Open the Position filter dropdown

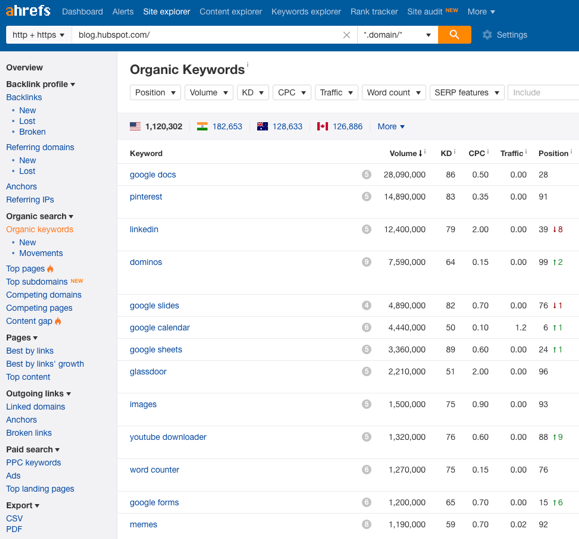coord(155,92)
